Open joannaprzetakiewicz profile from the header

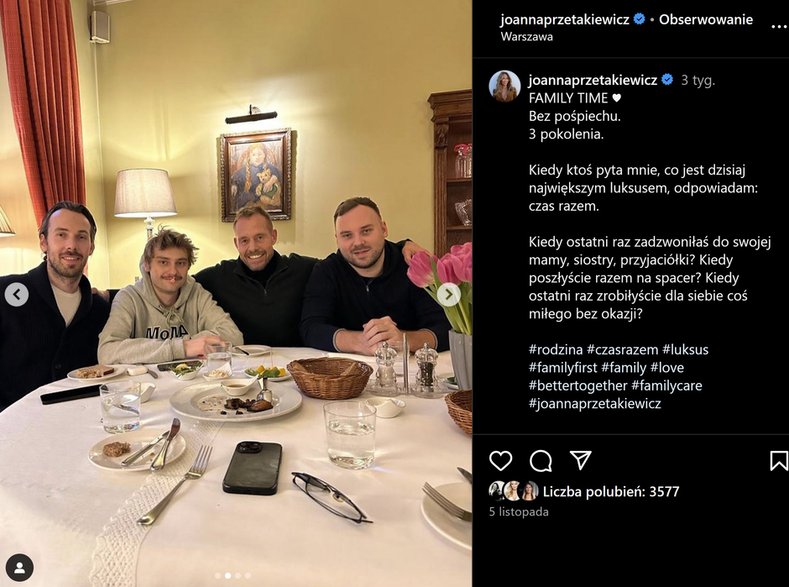[x=566, y=19]
